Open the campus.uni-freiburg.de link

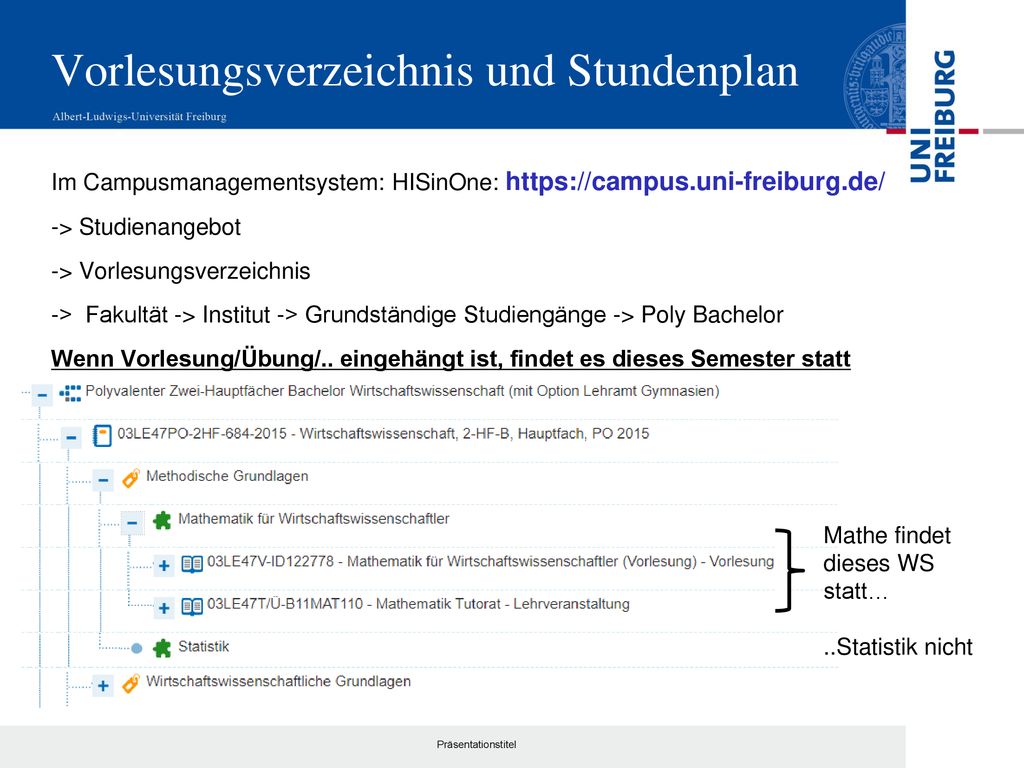[695, 182]
